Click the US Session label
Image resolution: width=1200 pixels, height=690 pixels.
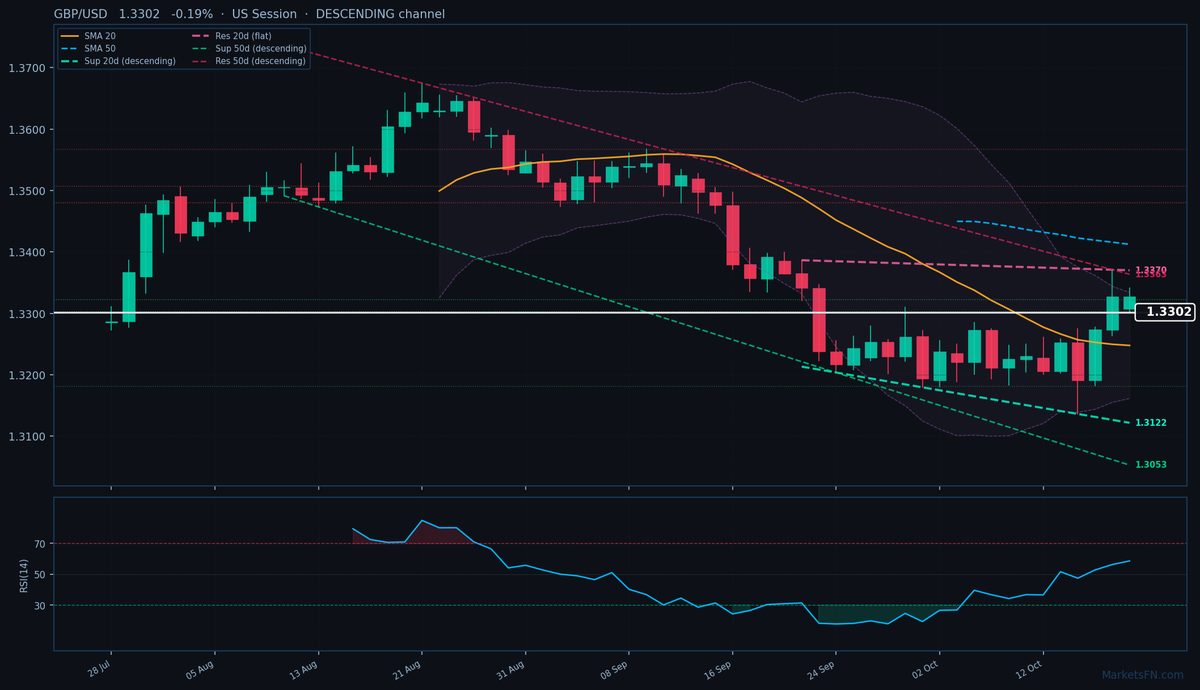[x=264, y=14]
